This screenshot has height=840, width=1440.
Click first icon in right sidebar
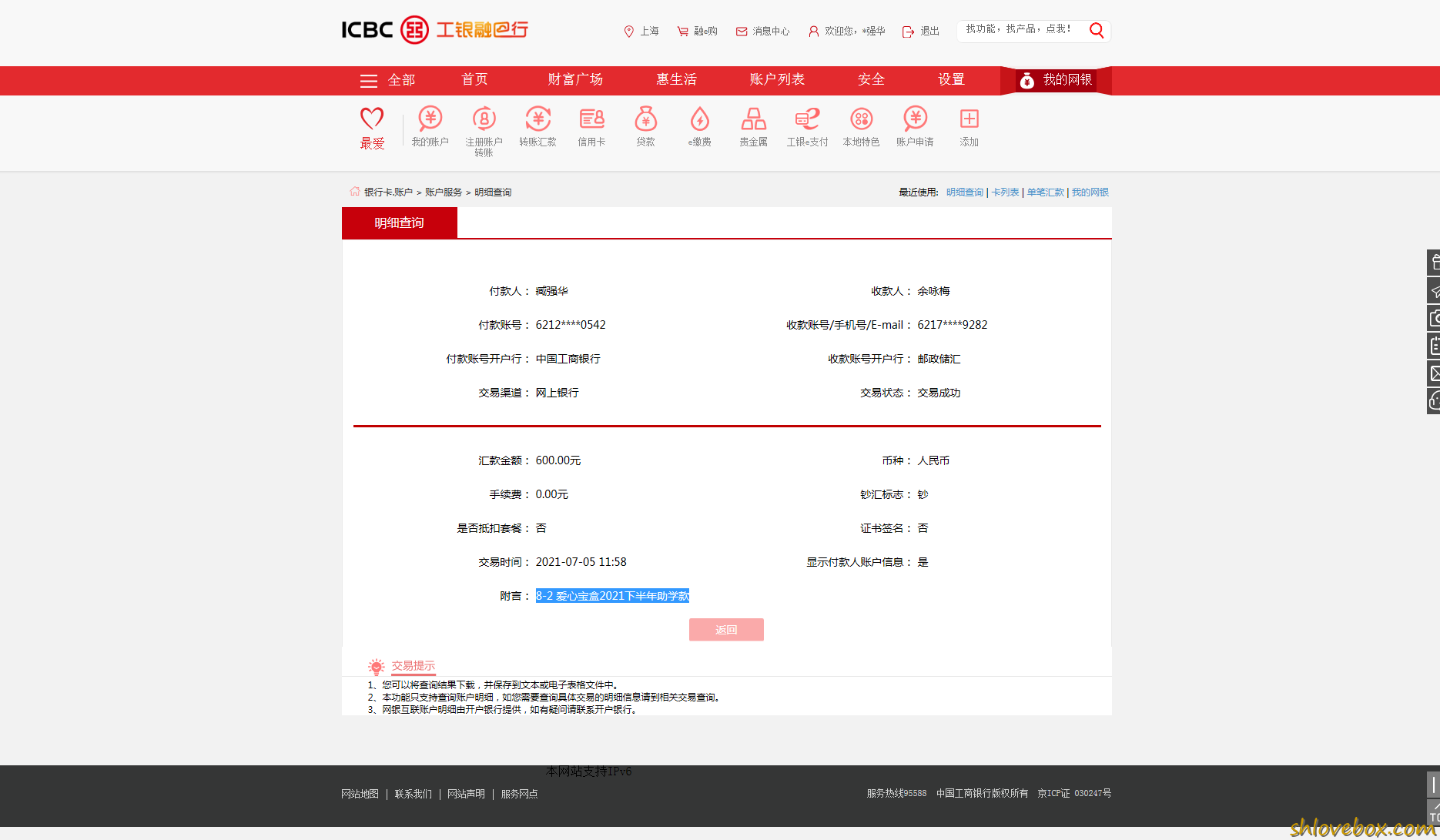tap(1434, 263)
